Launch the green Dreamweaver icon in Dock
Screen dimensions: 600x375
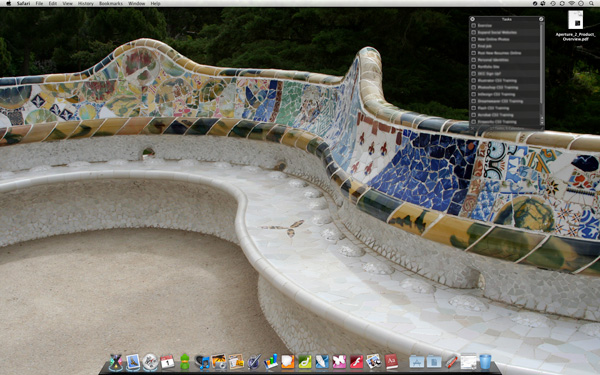pyautogui.click(x=305, y=362)
